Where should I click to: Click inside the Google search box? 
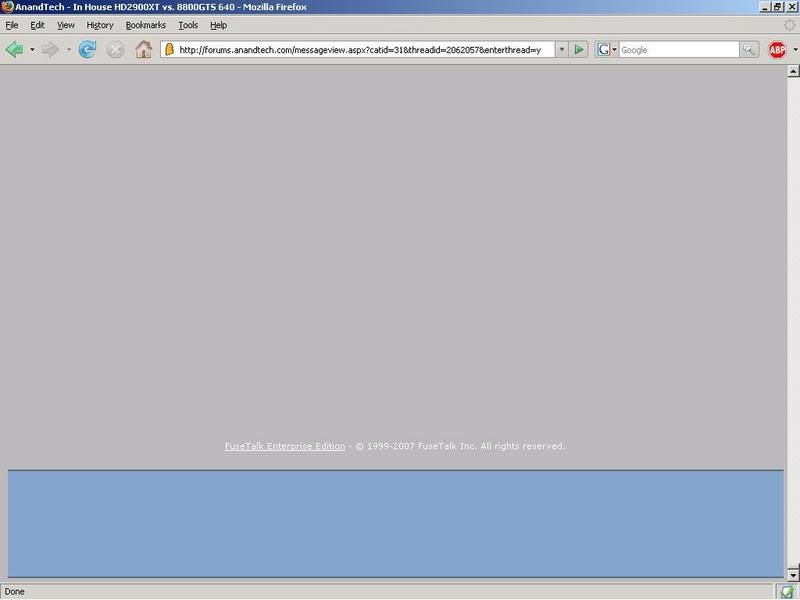pos(679,49)
